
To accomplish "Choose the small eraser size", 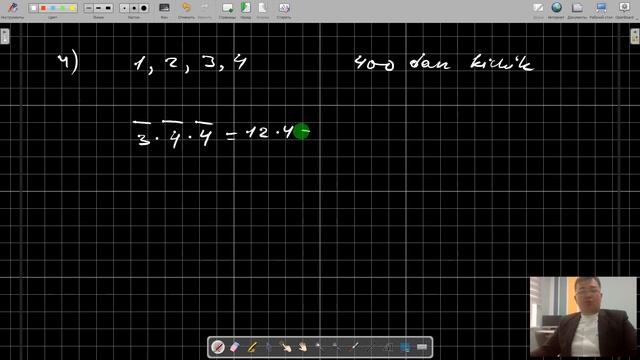I will [x=124, y=8].
